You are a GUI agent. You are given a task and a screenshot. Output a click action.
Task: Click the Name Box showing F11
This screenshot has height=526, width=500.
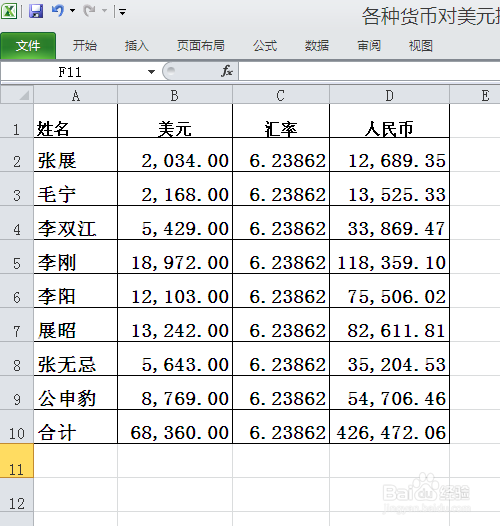point(70,72)
